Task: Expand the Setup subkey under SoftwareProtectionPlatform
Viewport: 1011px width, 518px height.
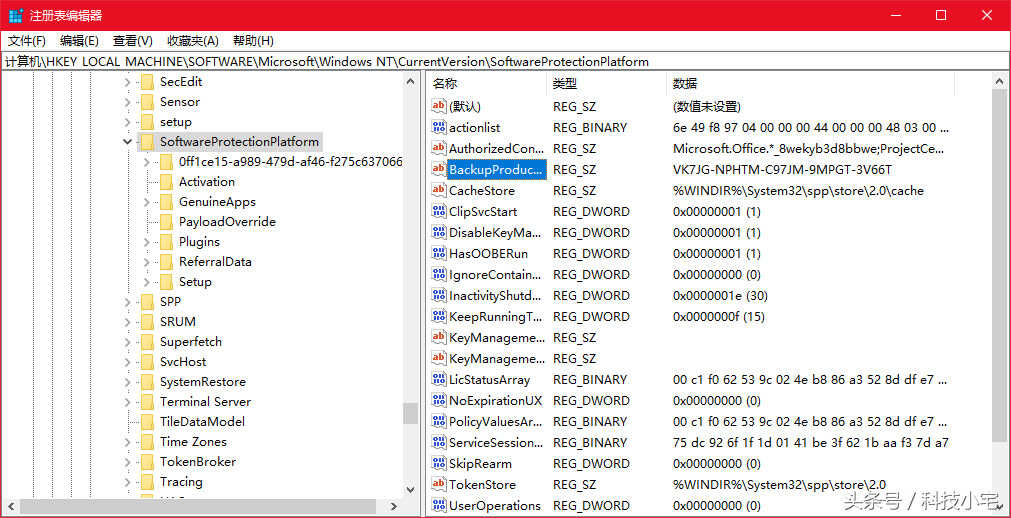Action: (147, 282)
